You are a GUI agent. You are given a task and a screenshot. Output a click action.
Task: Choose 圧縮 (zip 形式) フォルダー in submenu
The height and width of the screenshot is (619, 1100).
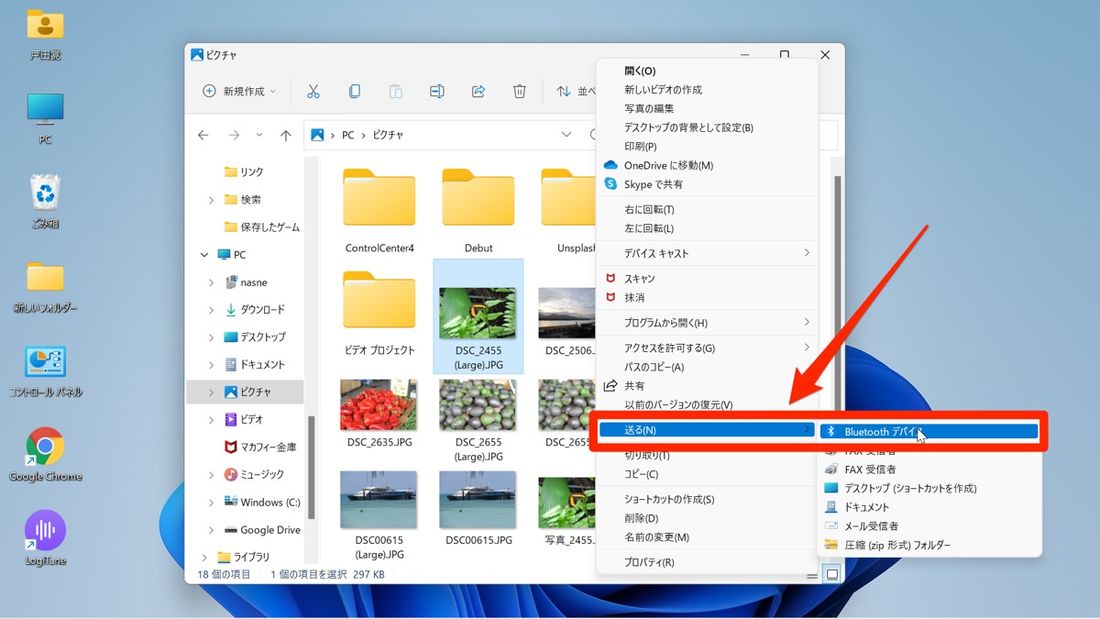click(929, 545)
